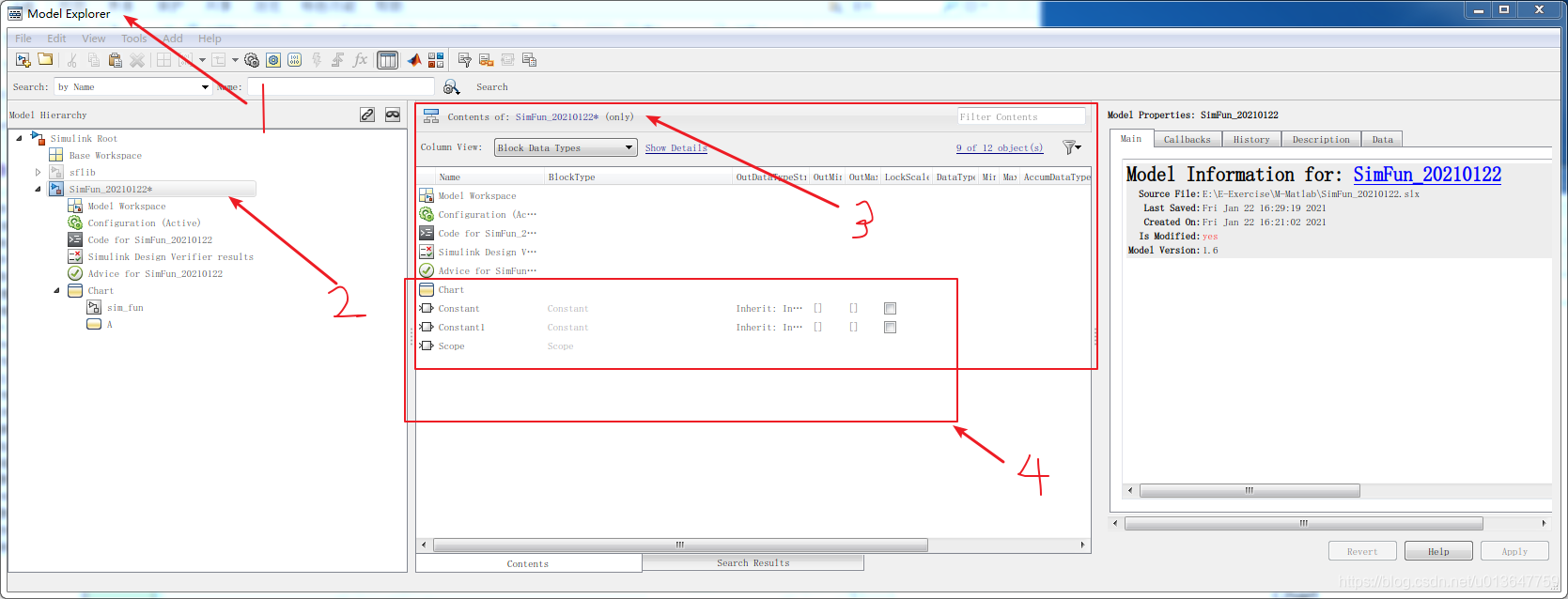Click the SimFun_20210122 model link
The height and width of the screenshot is (599, 1568).
tap(1427, 175)
